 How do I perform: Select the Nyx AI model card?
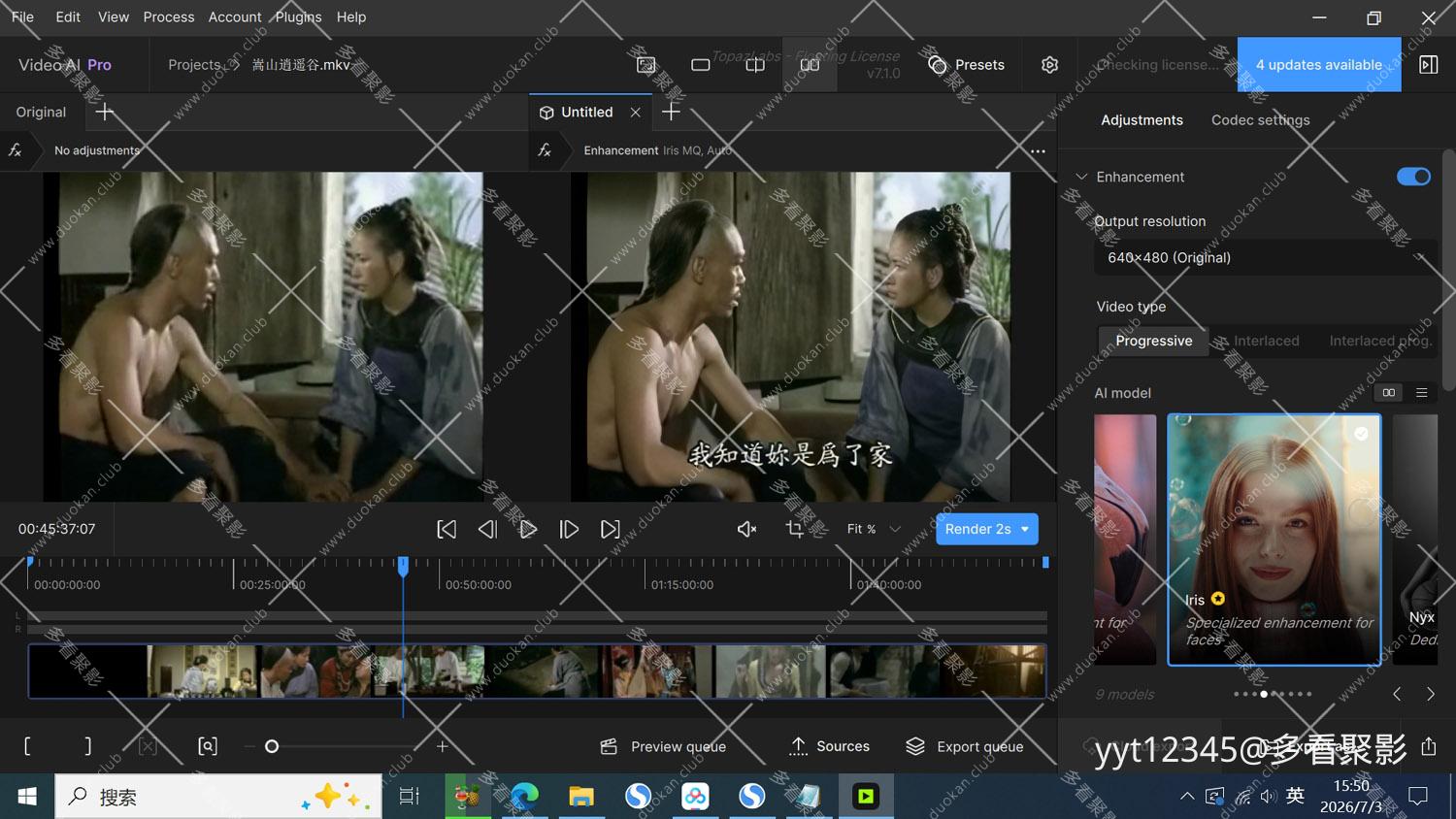point(1415,540)
